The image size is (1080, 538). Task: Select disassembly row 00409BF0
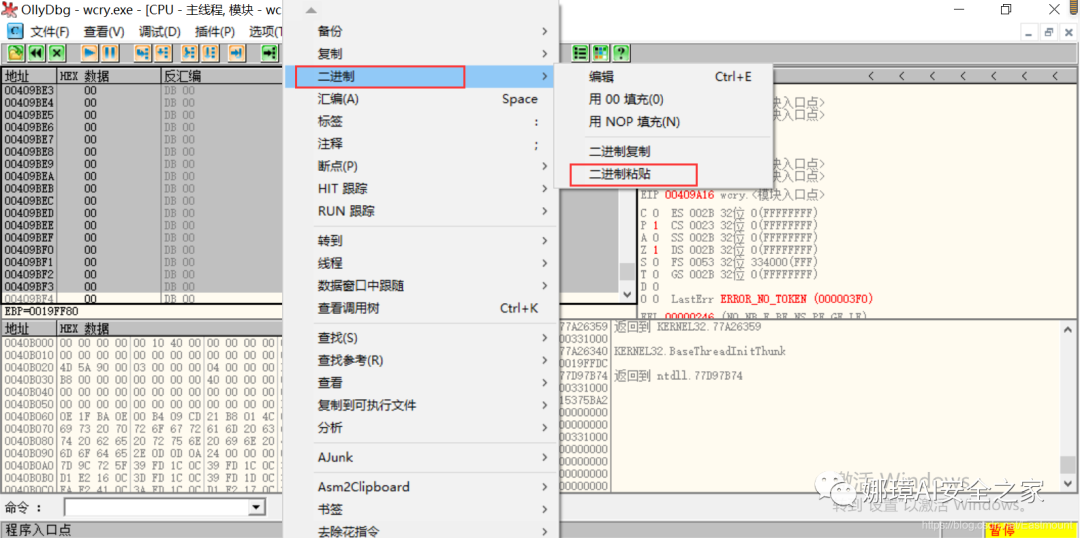142,249
